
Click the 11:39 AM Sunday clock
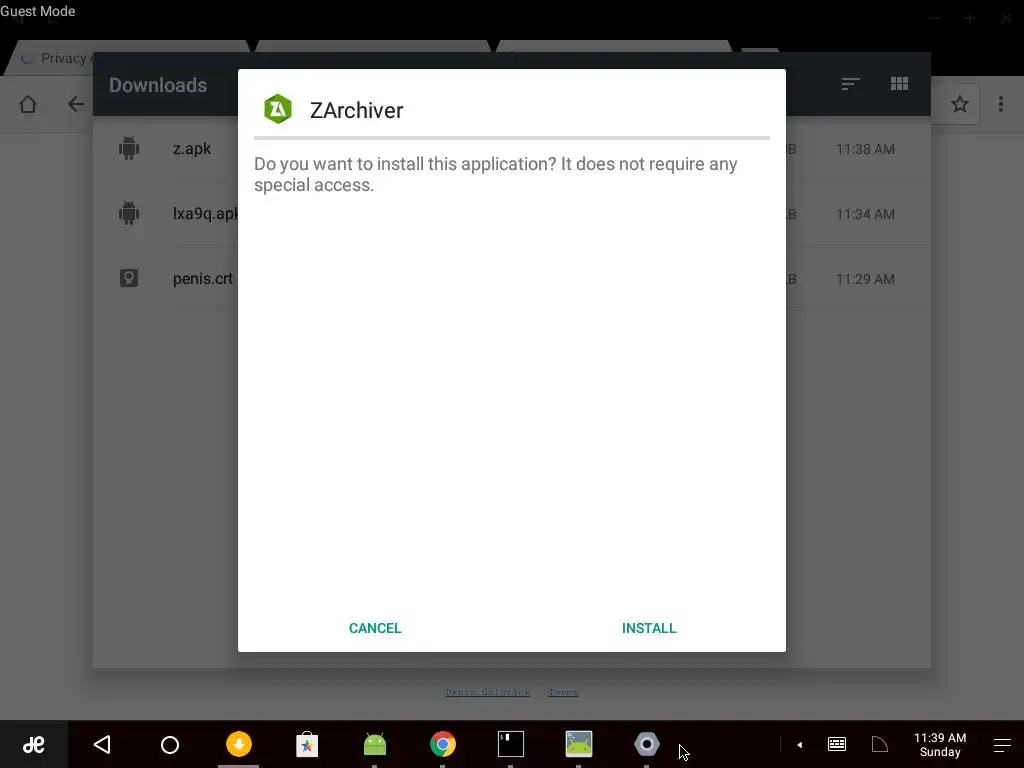pos(940,744)
